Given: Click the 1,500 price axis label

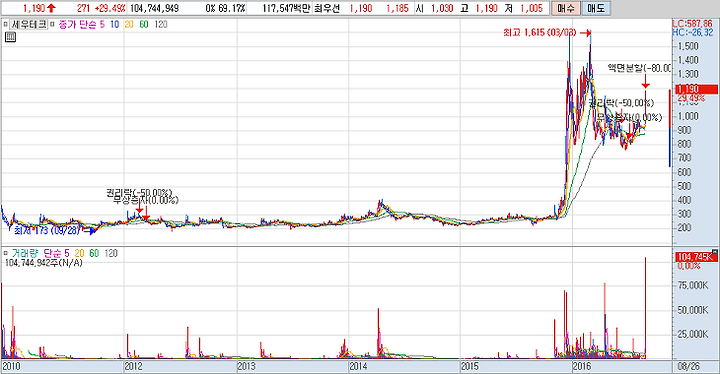Looking at the screenshot, I should click(x=687, y=46).
